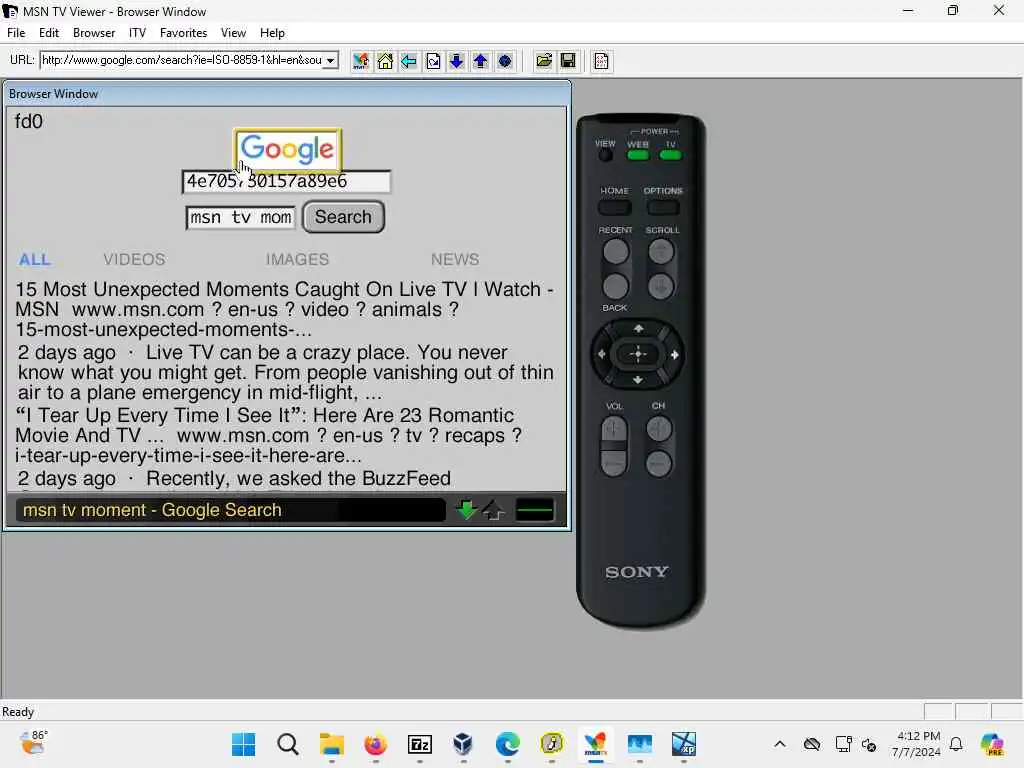Screen dimensions: 1024x768
Task: Click the MSN TV butterfly toolbar icon
Action: click(x=360, y=61)
